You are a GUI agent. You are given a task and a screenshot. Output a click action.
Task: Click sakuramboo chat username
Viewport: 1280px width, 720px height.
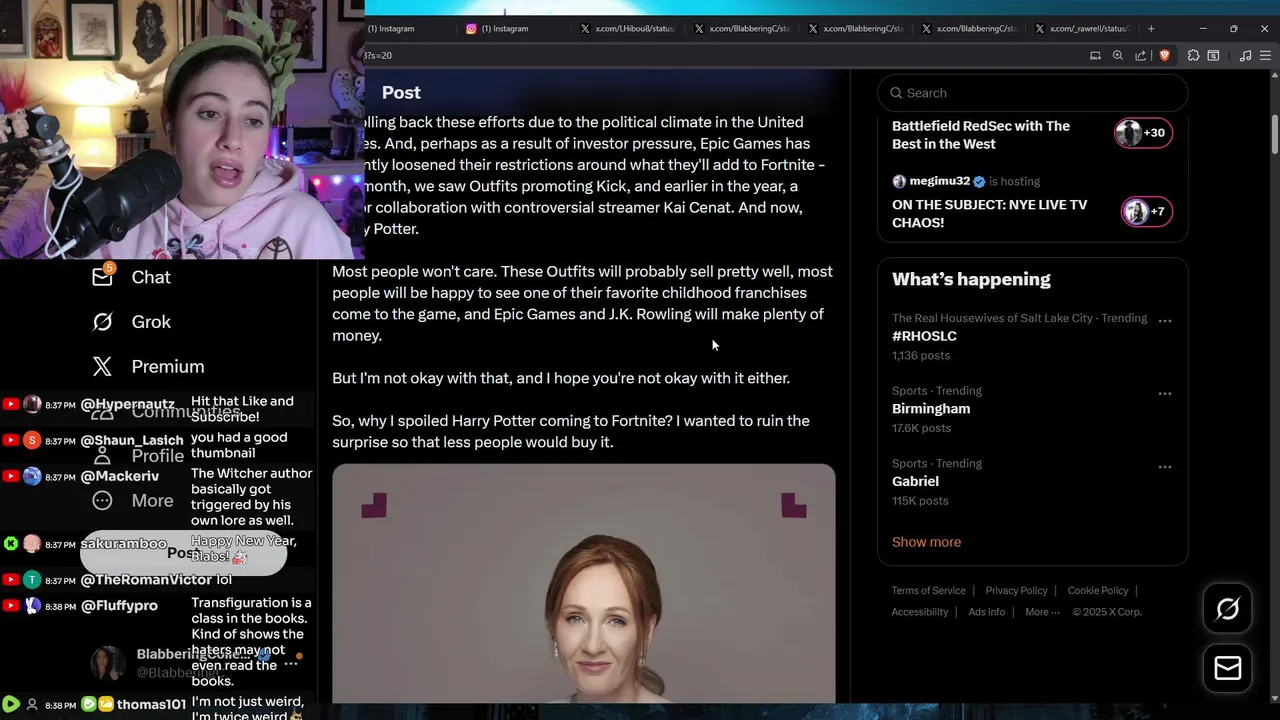pos(123,544)
